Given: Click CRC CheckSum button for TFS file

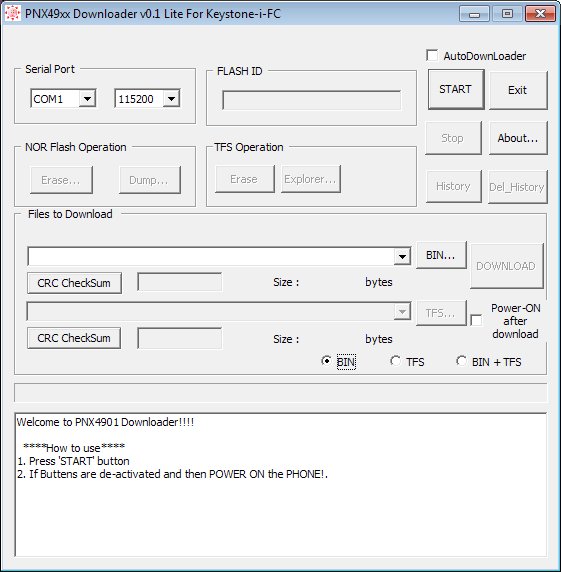Looking at the screenshot, I should pos(74,338).
